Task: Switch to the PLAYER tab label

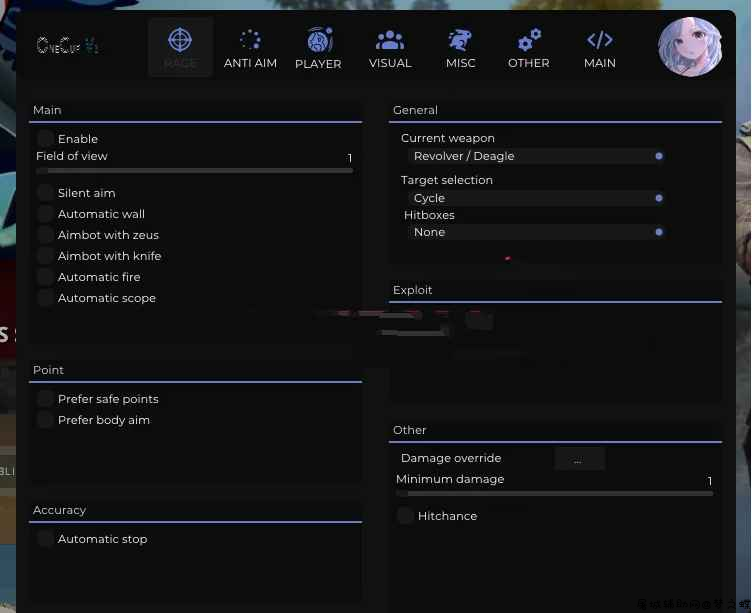Action: (318, 64)
